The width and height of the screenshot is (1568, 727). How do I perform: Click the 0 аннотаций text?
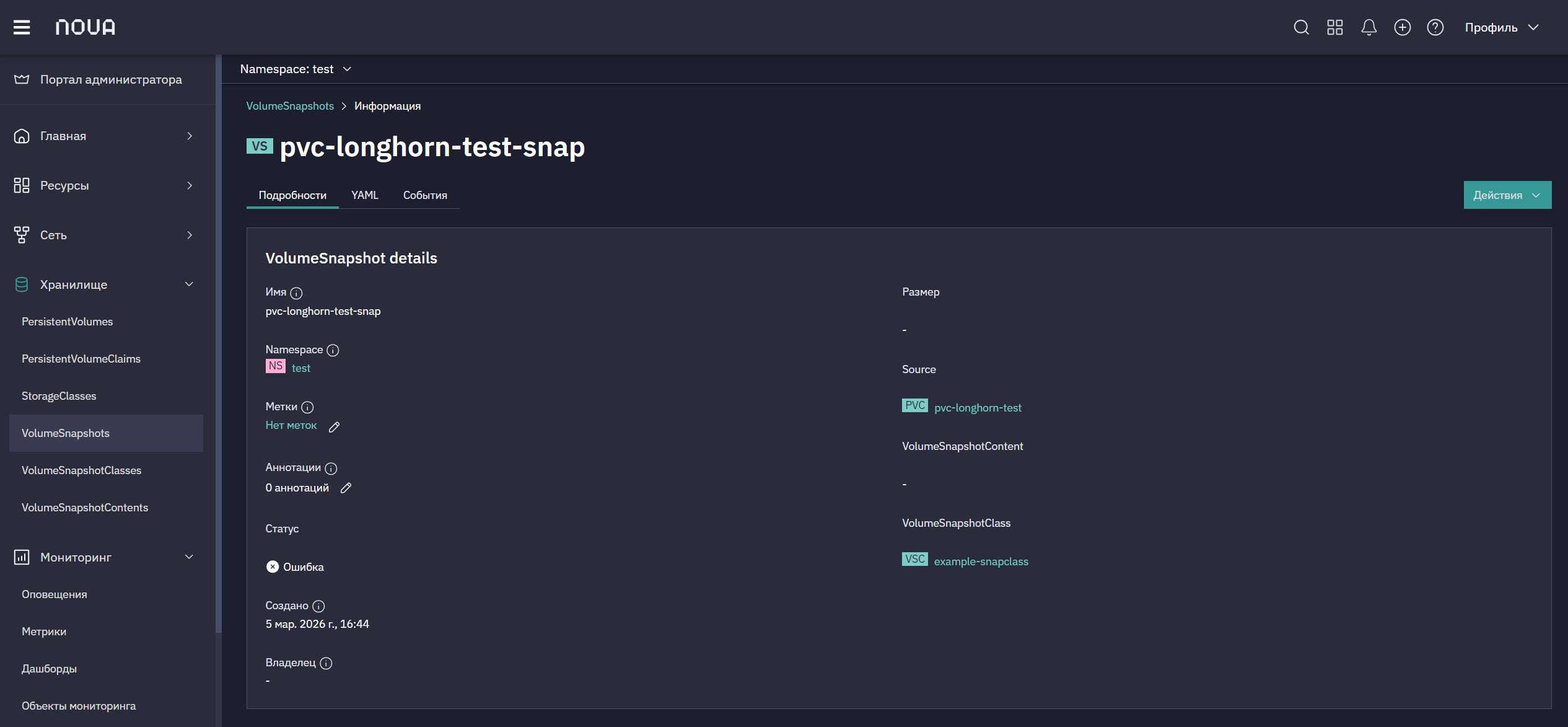[297, 488]
